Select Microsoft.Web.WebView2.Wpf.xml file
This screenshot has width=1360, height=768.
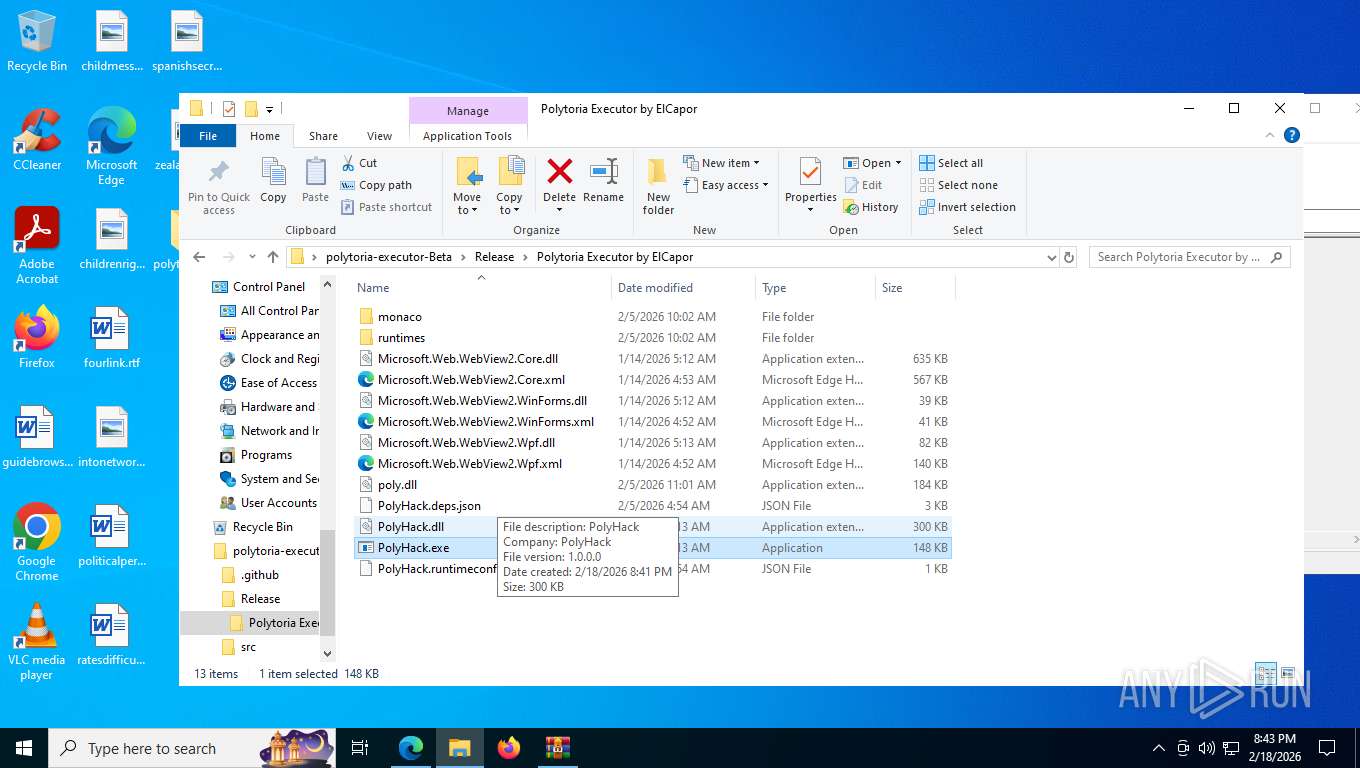coord(653,464)
